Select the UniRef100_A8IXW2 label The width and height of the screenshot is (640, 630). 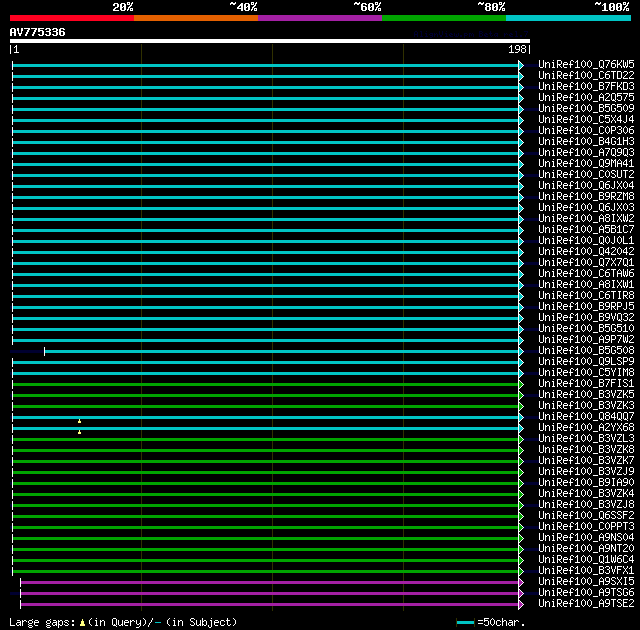[x=586, y=219]
